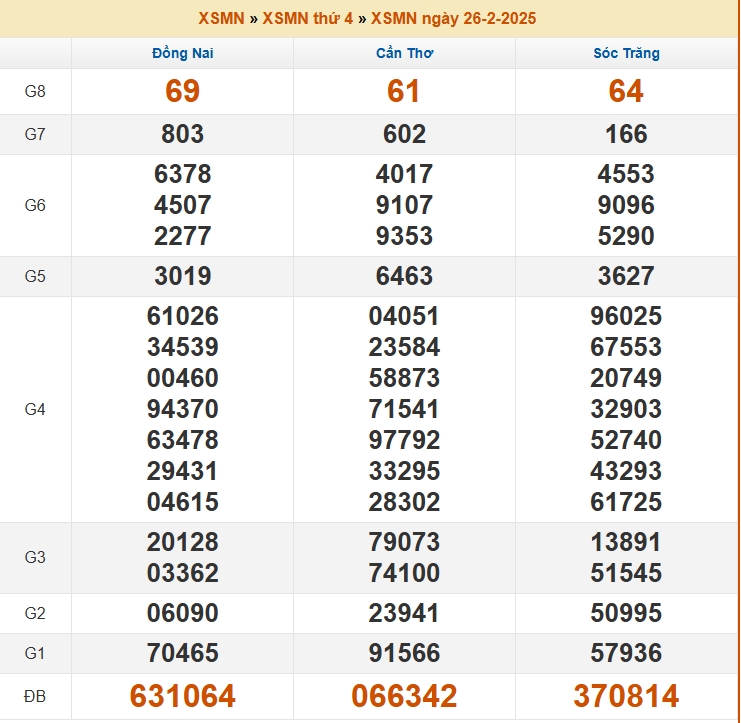This screenshot has height=723, width=741.
Task: Click the G4 number 20749
Action: pyautogui.click(x=626, y=378)
